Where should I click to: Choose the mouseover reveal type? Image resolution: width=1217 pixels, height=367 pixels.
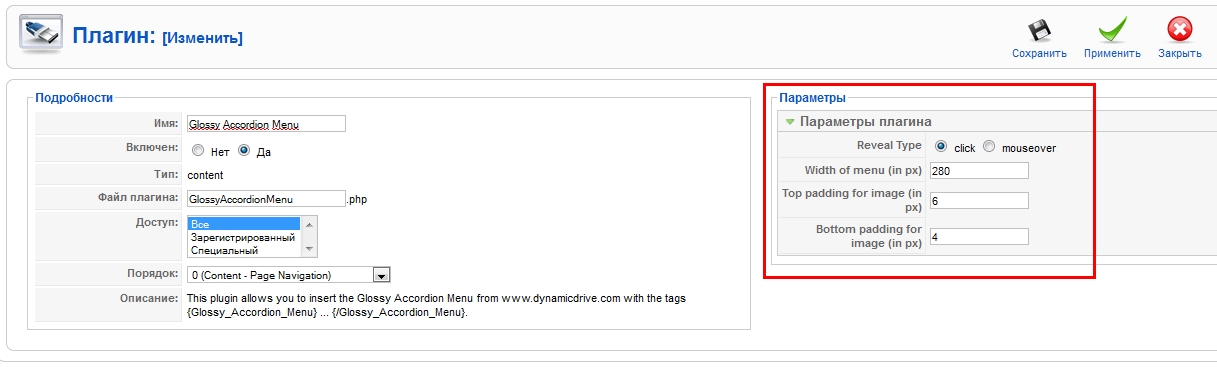coord(989,147)
